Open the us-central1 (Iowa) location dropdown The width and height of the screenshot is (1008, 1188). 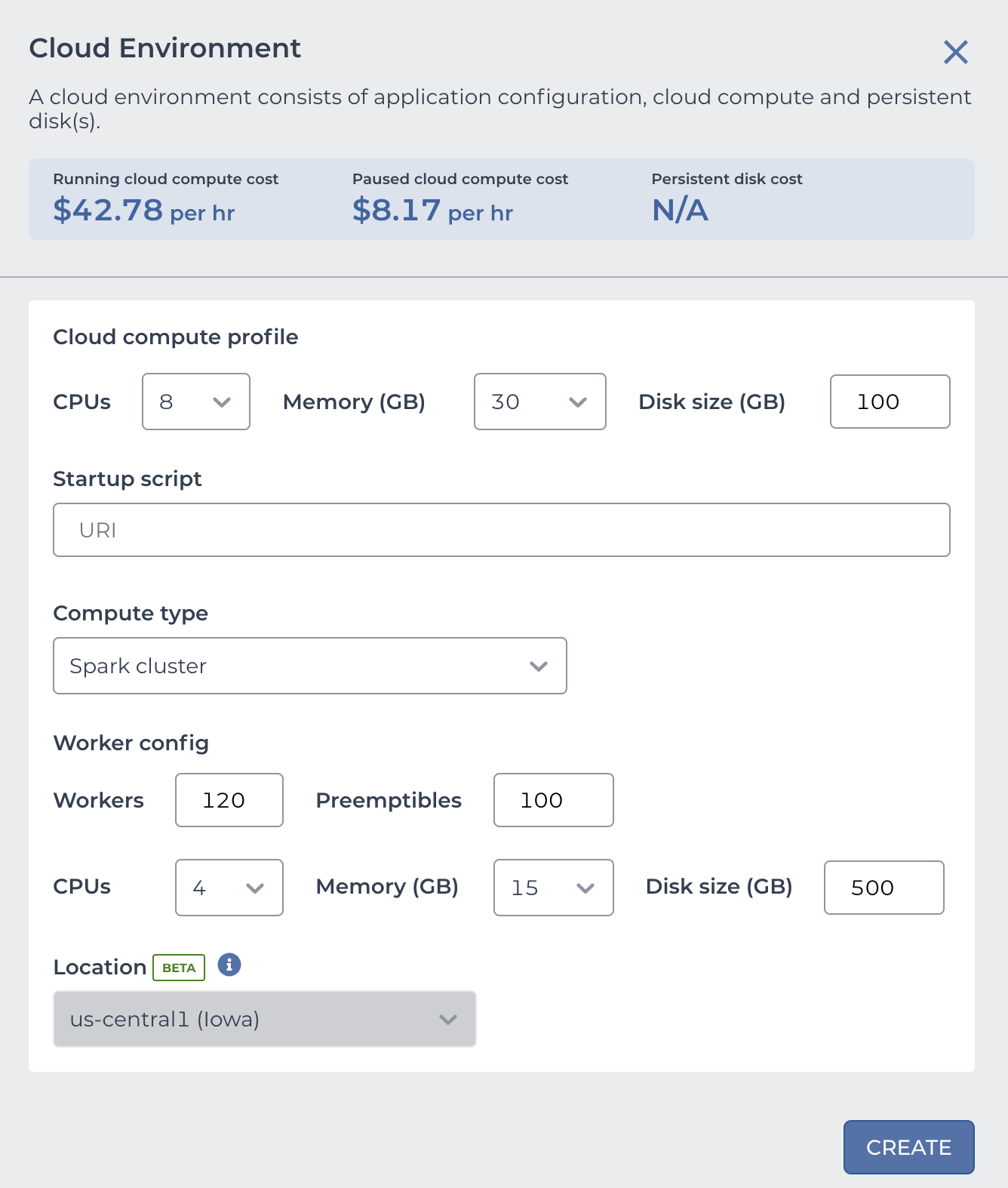tap(265, 1019)
